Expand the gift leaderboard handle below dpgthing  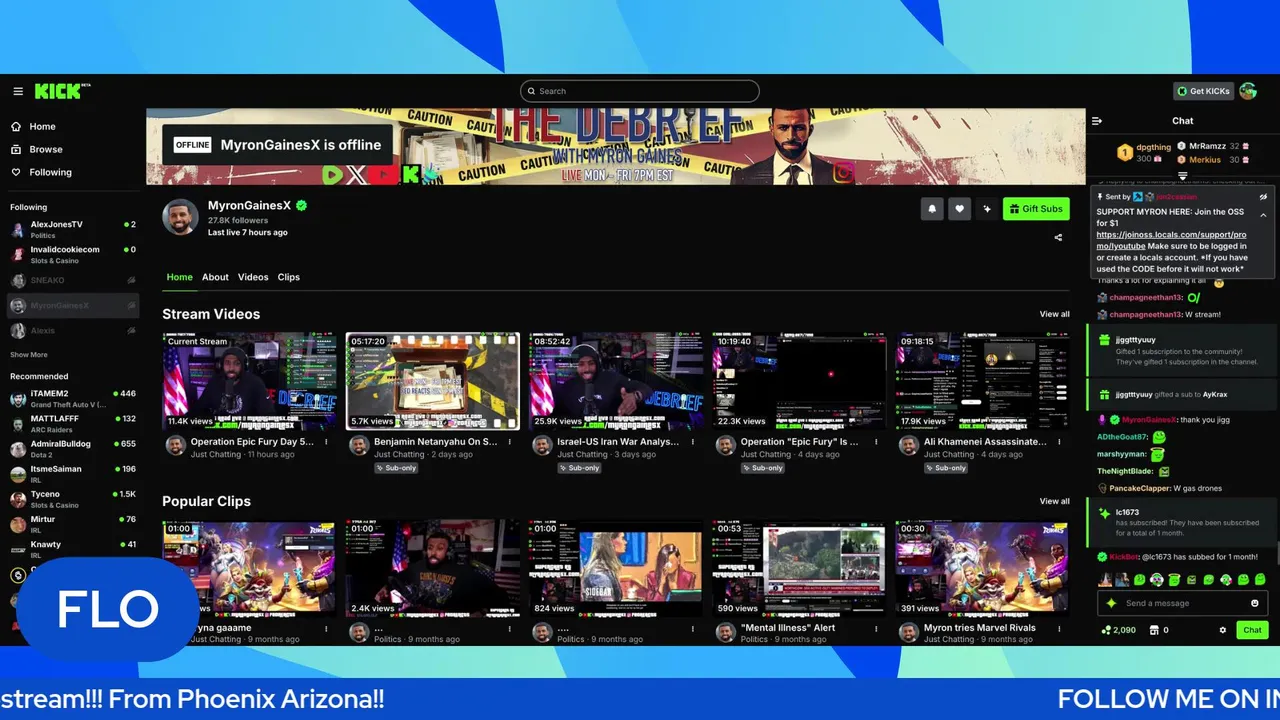click(x=1183, y=176)
